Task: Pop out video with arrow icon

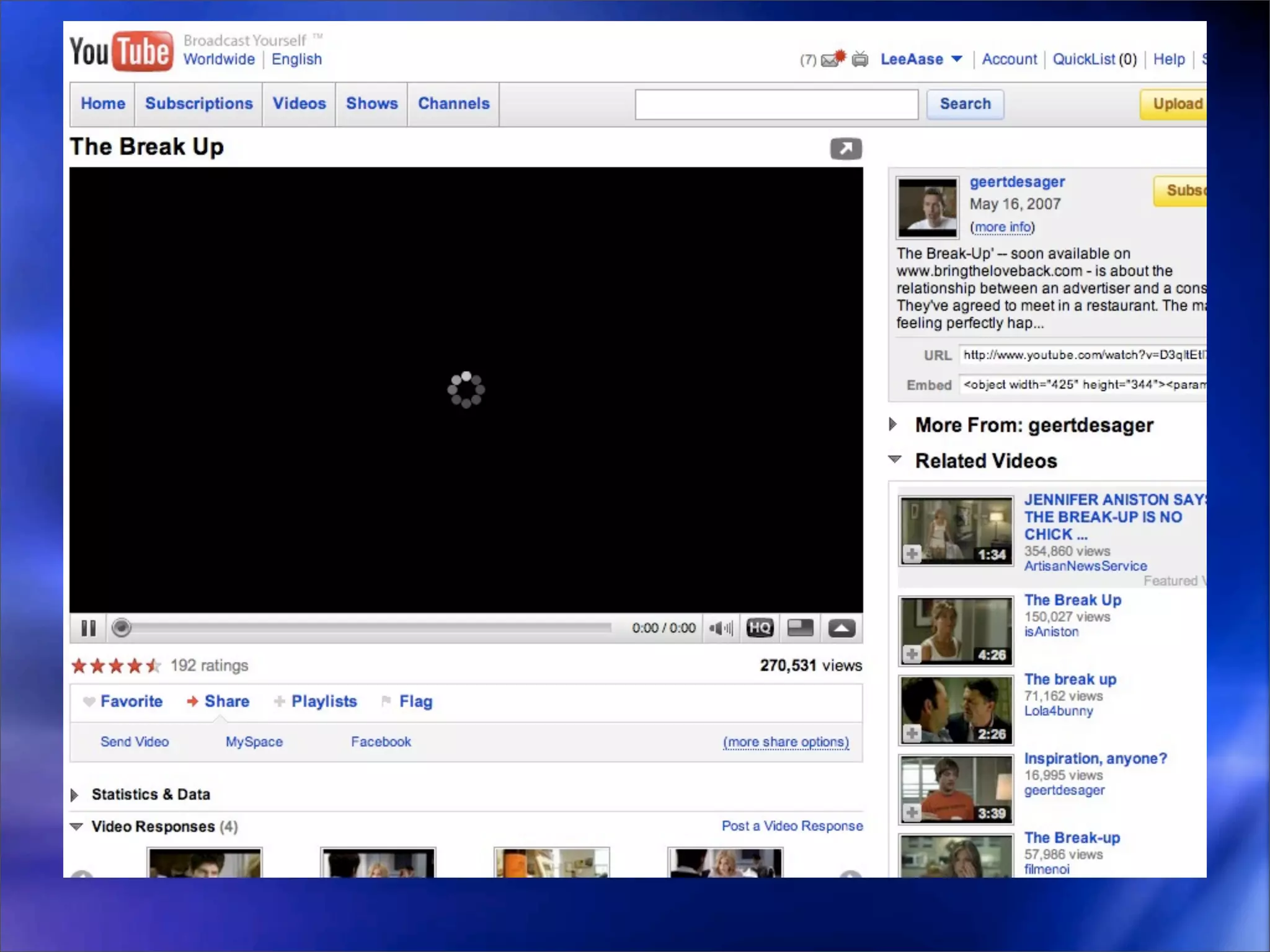Action: tap(846, 149)
